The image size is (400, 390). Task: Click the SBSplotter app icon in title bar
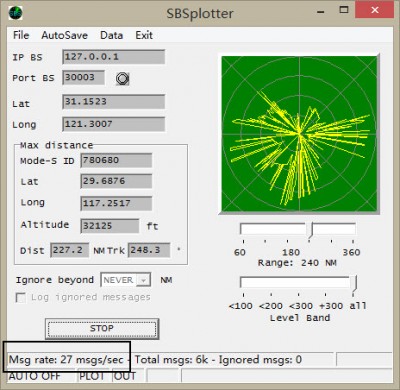click(x=15, y=13)
